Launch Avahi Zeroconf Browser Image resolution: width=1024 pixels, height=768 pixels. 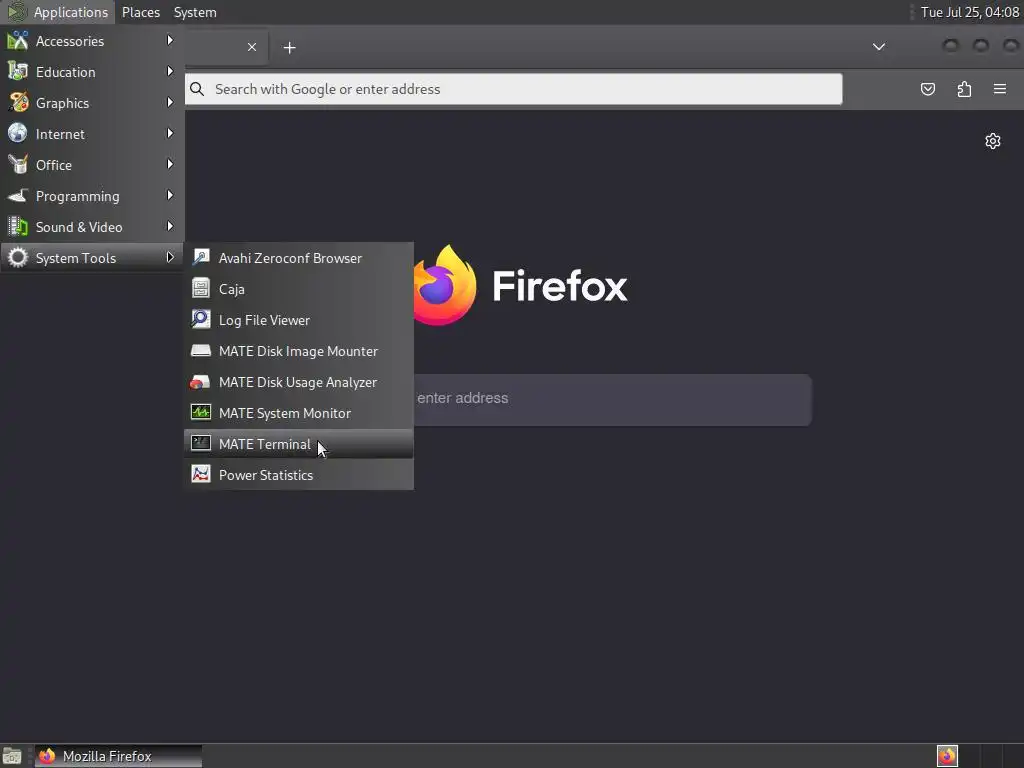(x=299, y=258)
